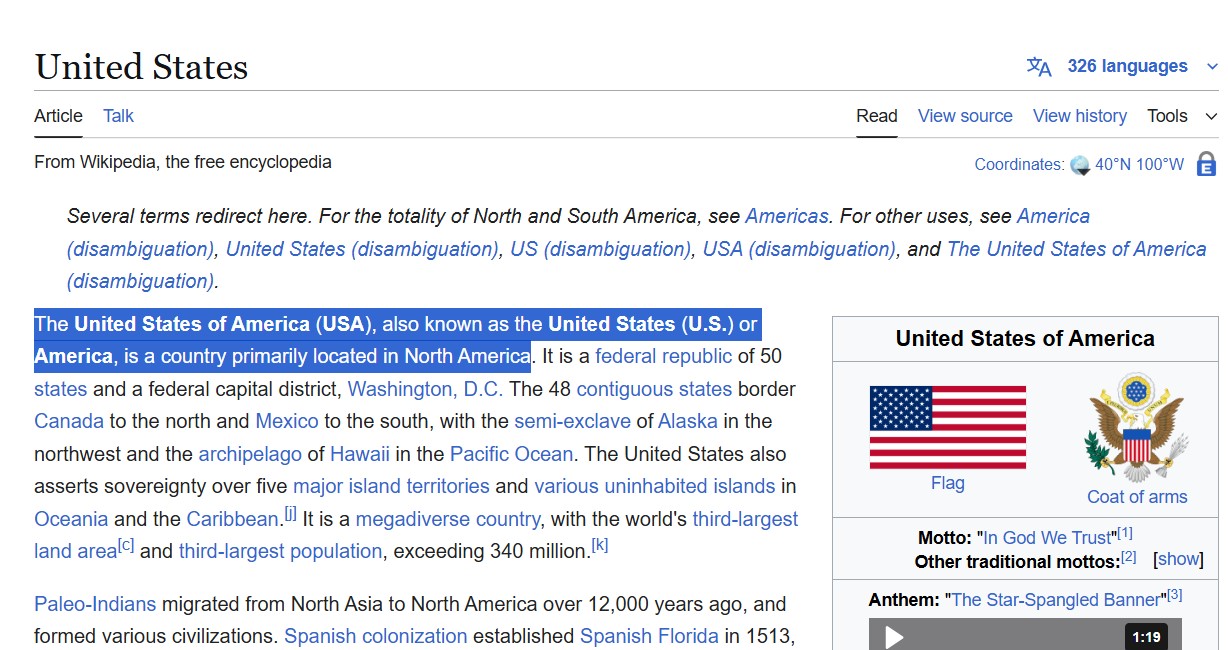Select the Read tab
This screenshot has height=650, width=1228.
pyautogui.click(x=877, y=116)
